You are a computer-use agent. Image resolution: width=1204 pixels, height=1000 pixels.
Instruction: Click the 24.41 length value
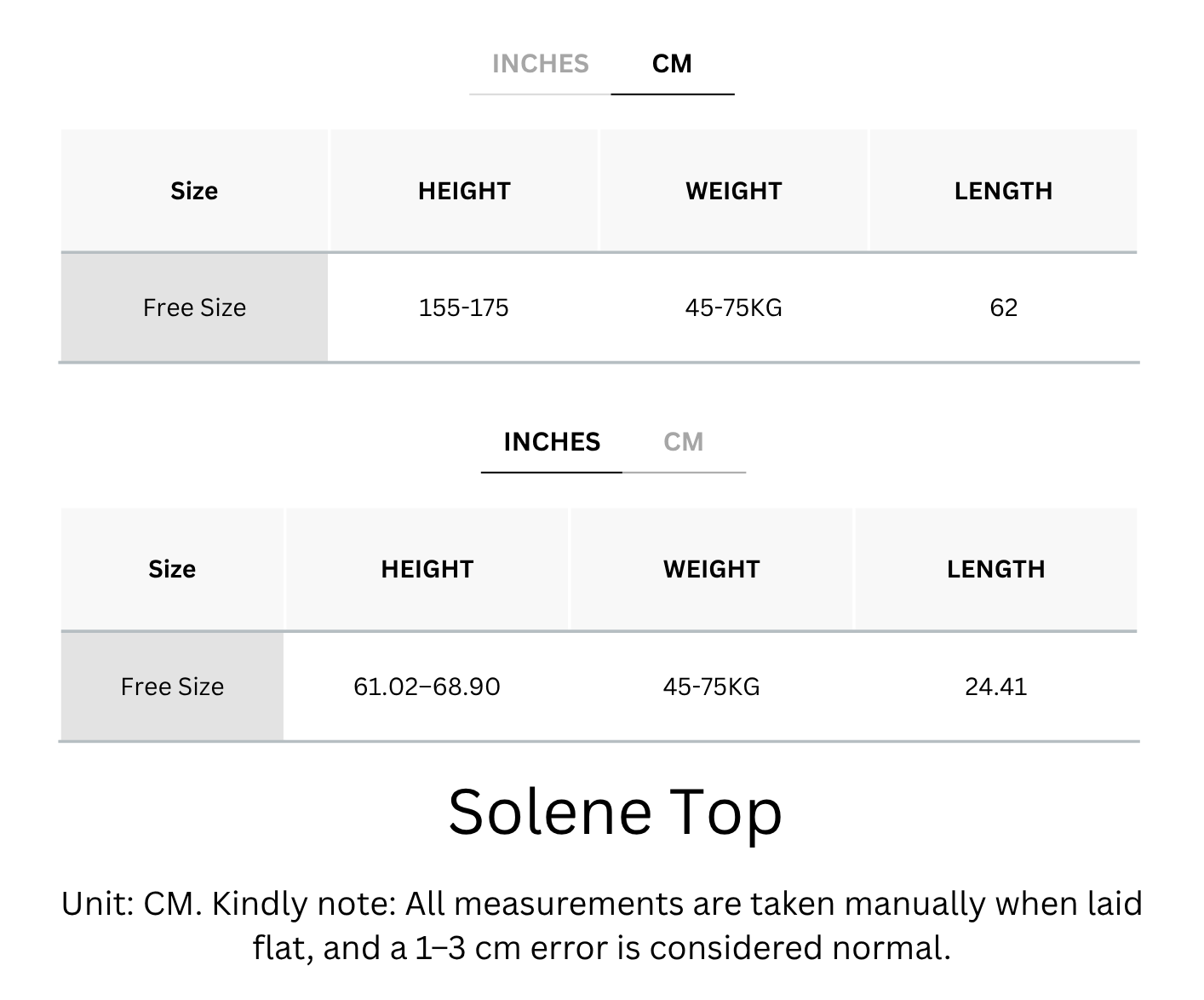996,687
